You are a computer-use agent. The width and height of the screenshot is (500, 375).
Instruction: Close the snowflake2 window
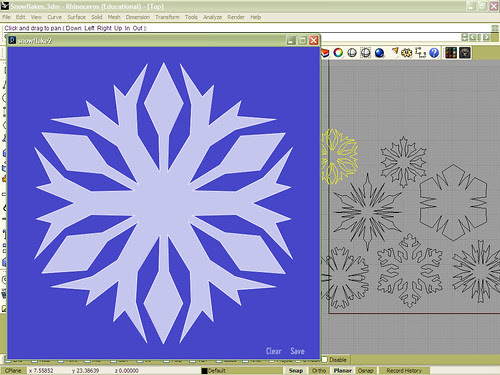tap(314, 41)
